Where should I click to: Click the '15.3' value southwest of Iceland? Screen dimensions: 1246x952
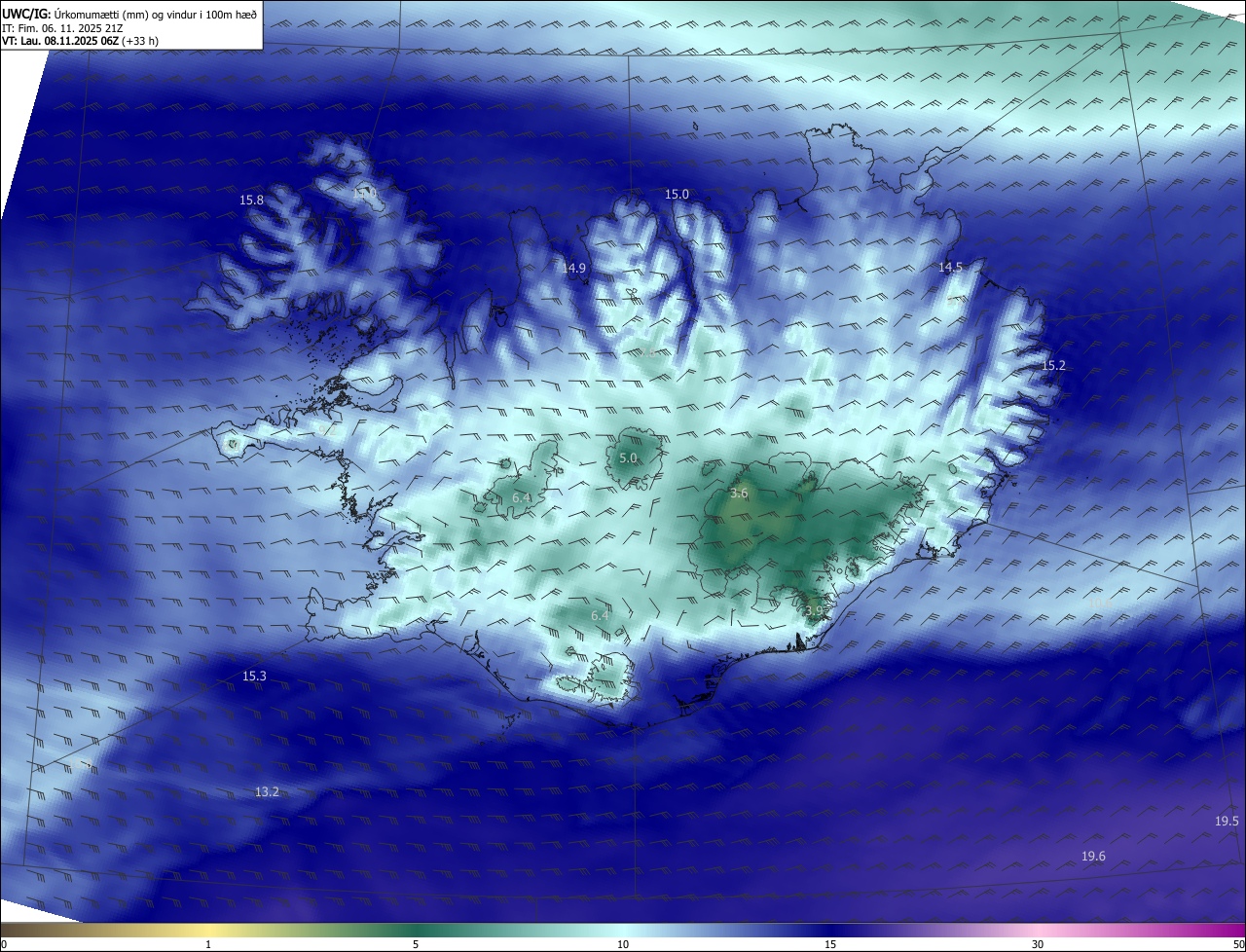click(254, 676)
